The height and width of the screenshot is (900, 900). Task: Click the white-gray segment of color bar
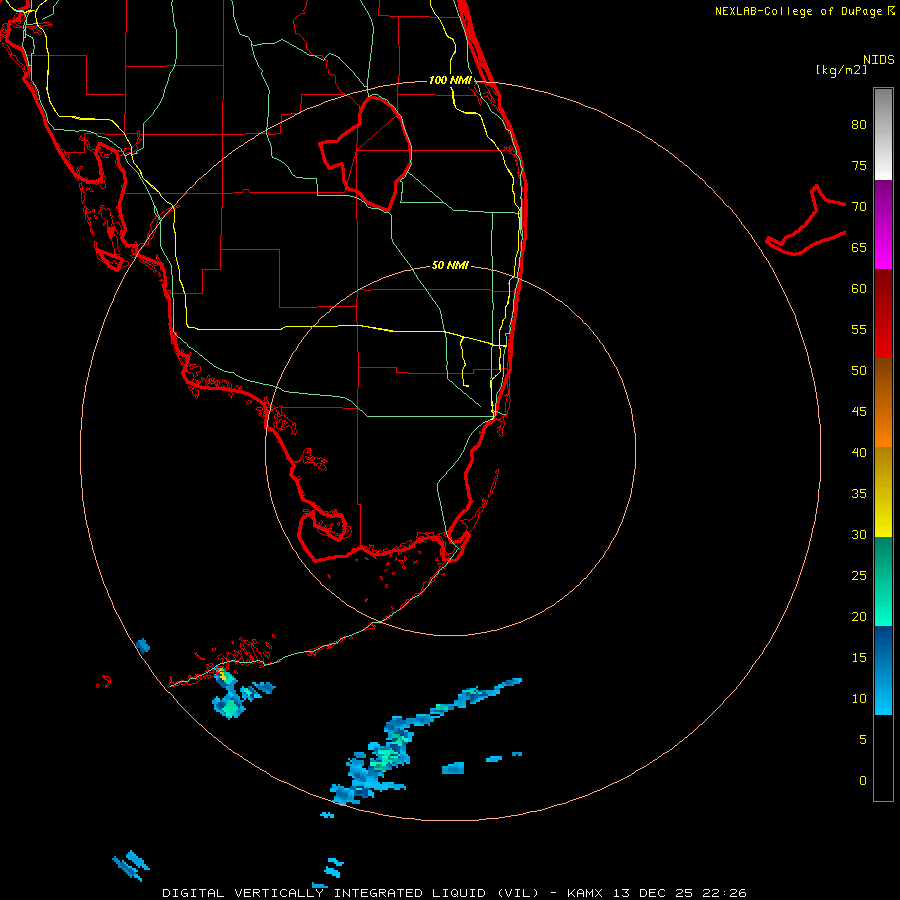[883, 134]
